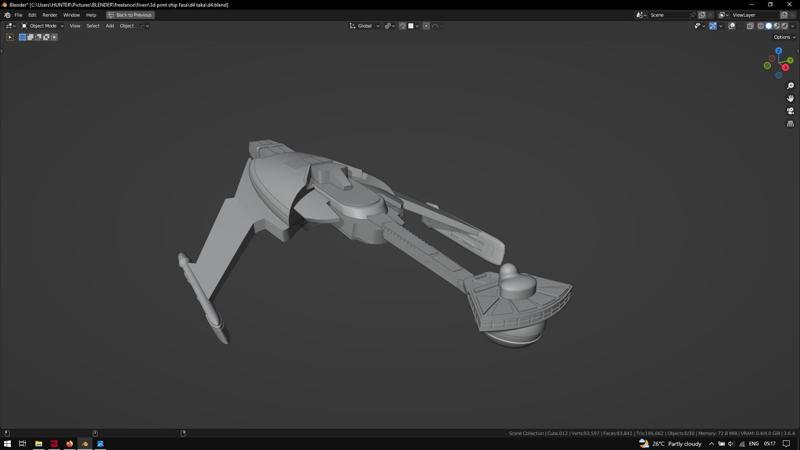Click the green Y axis gizmo ball

[x=790, y=60]
